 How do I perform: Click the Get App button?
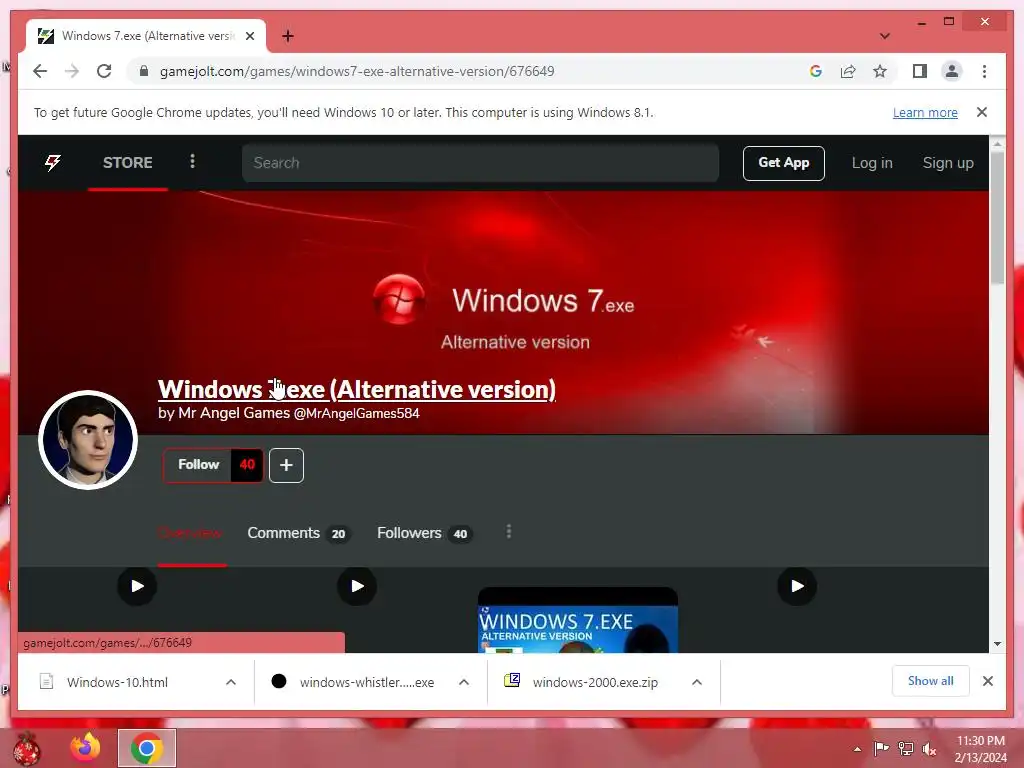tap(783, 163)
